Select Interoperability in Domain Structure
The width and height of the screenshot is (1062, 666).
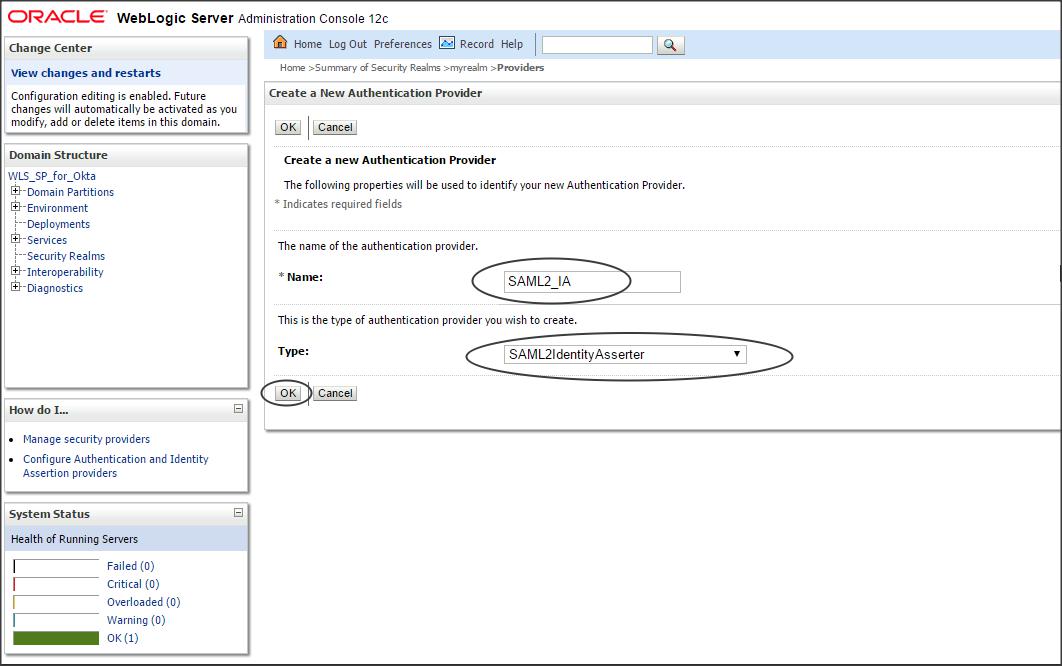pos(65,272)
